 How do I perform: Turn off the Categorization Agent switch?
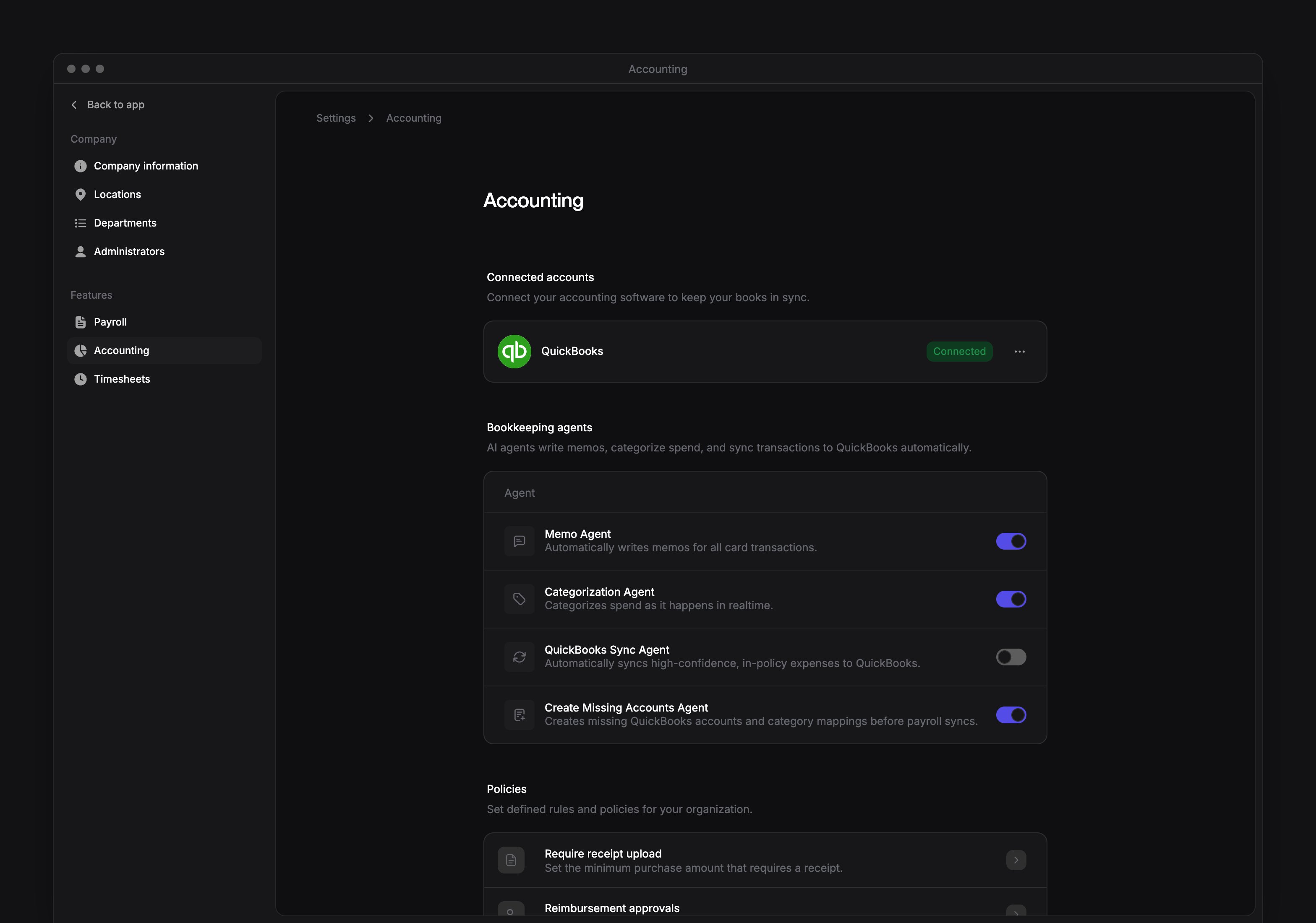click(1011, 599)
